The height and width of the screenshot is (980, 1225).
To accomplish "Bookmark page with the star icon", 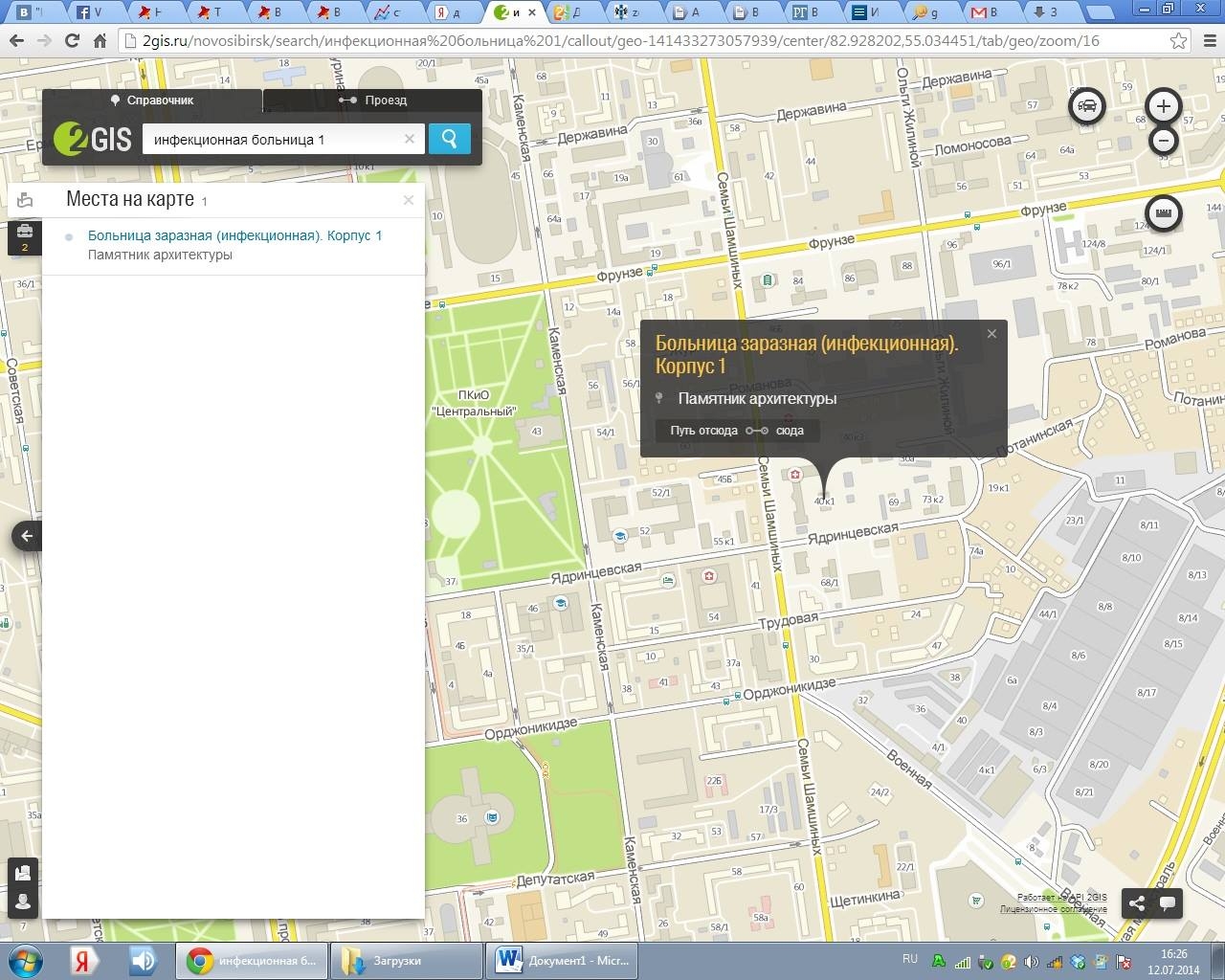I will (x=1178, y=41).
